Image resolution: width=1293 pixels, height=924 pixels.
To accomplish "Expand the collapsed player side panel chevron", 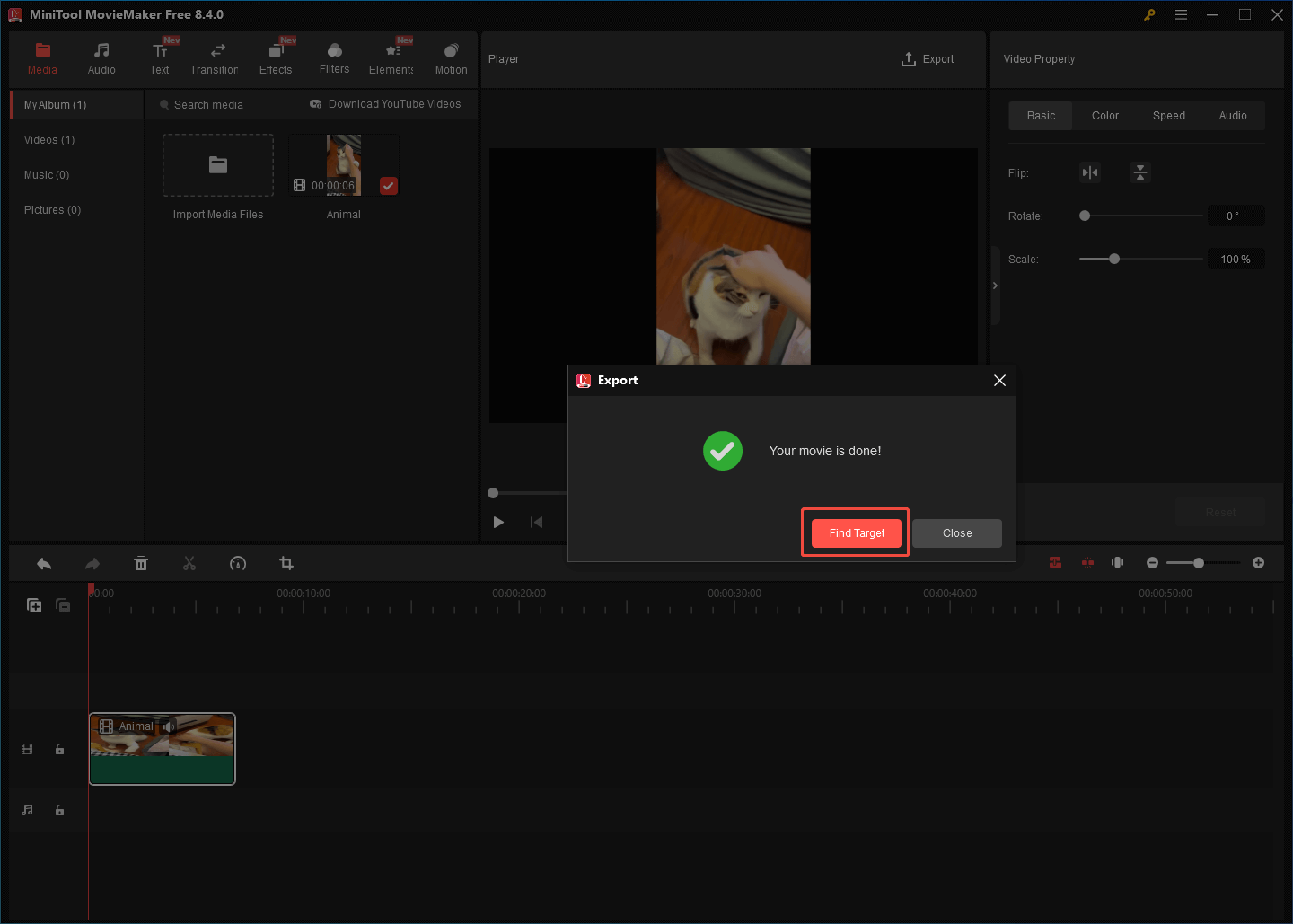I will tap(995, 285).
